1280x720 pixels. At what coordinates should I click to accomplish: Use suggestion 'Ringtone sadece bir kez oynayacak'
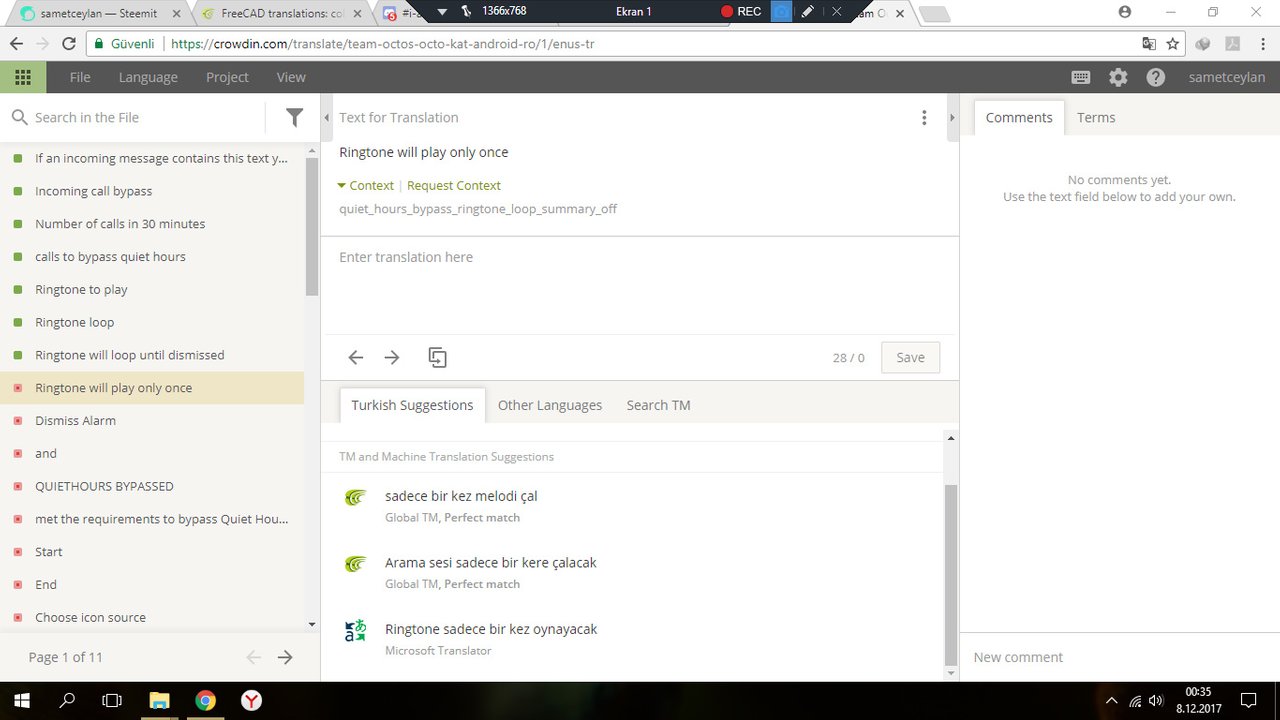[x=491, y=629]
